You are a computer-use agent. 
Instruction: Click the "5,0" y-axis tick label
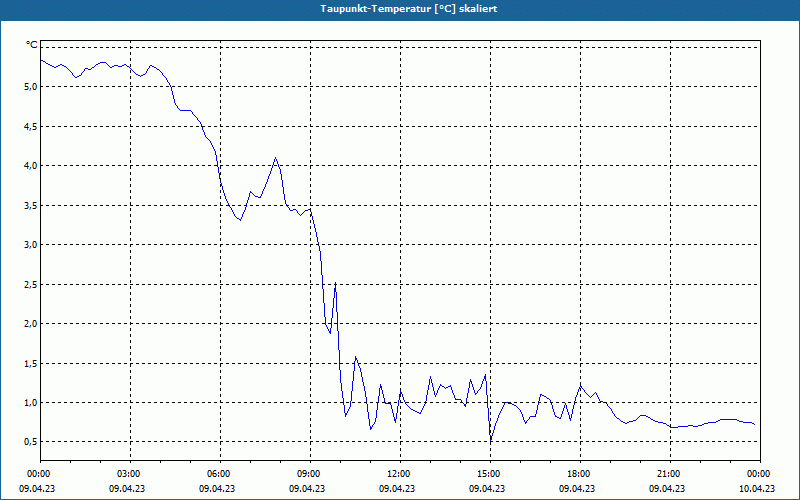[x=31, y=87]
